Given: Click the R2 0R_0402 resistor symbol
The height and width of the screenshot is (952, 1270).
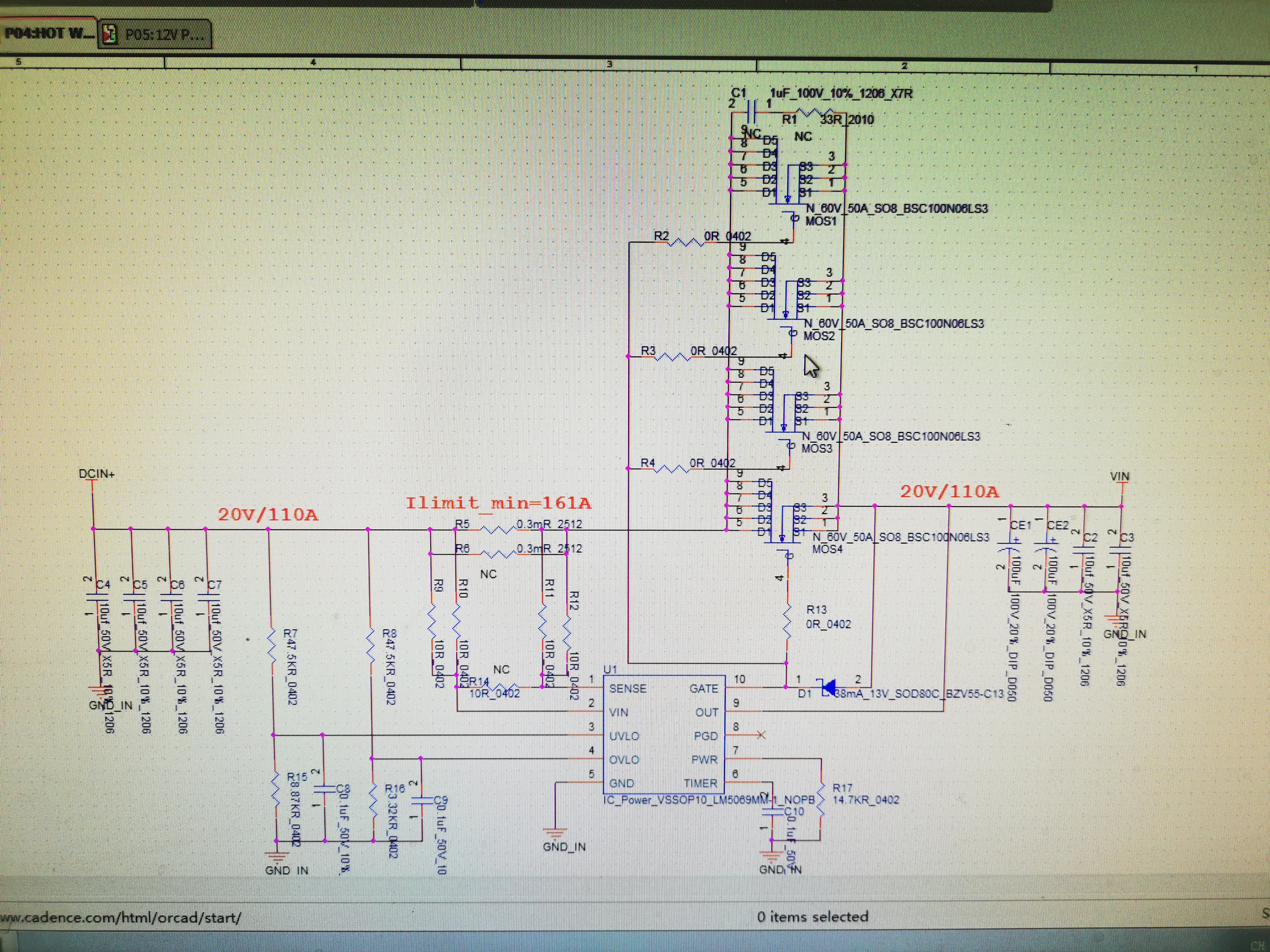Looking at the screenshot, I should point(686,242).
